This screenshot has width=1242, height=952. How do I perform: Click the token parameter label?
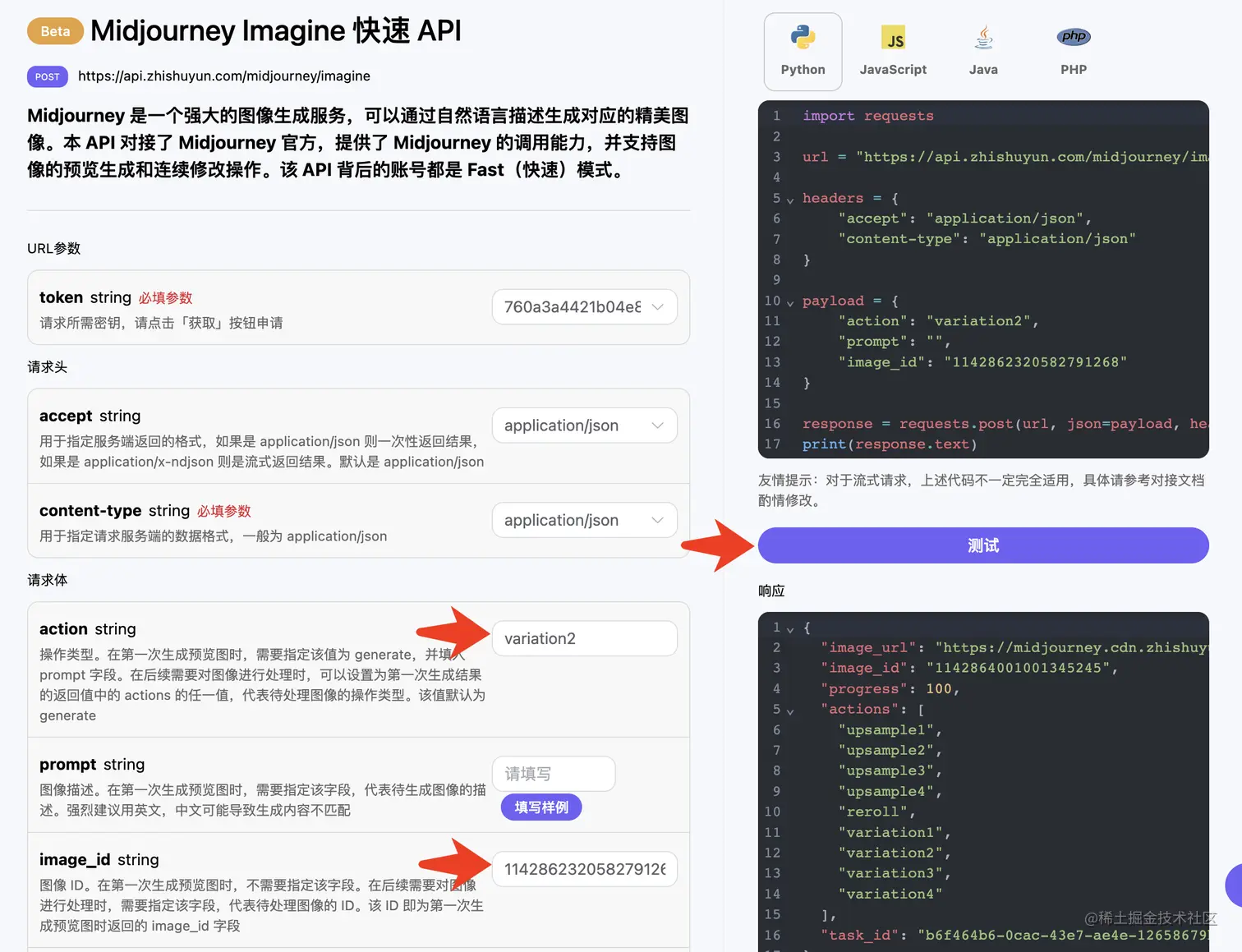pos(61,297)
